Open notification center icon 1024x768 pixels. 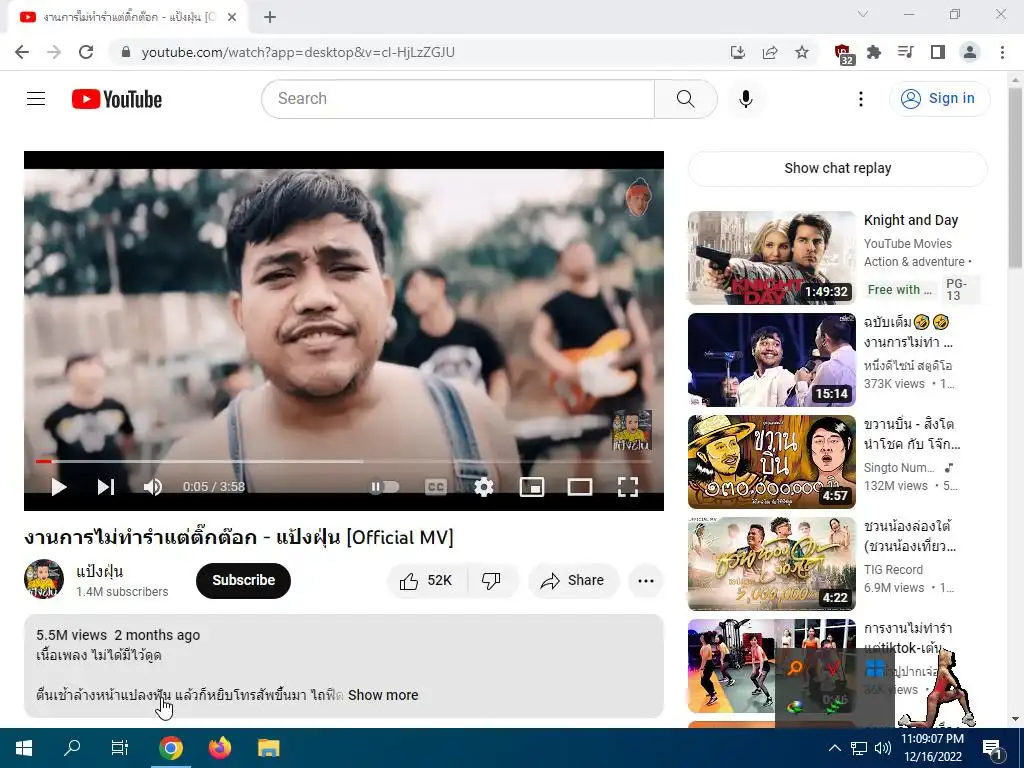[992, 749]
